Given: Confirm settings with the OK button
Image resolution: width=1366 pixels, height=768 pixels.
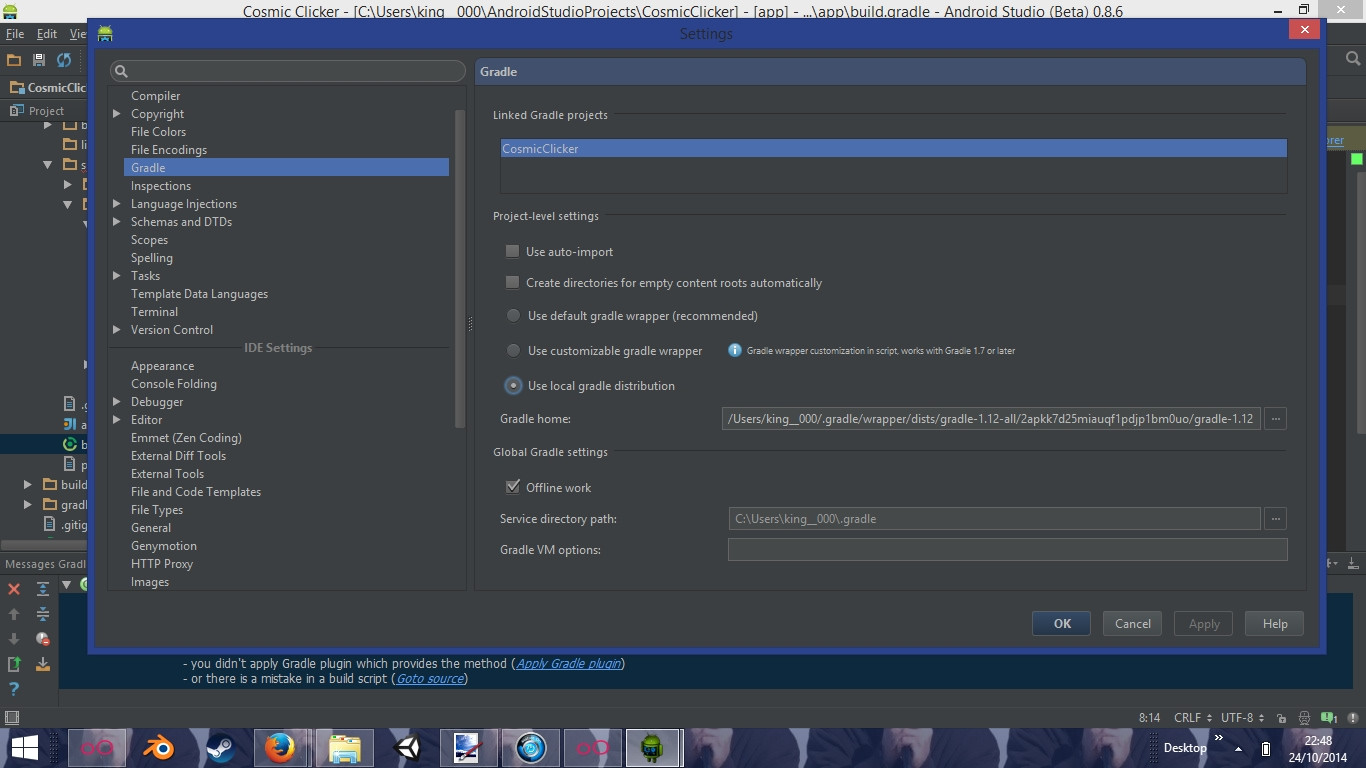Looking at the screenshot, I should click(x=1061, y=623).
